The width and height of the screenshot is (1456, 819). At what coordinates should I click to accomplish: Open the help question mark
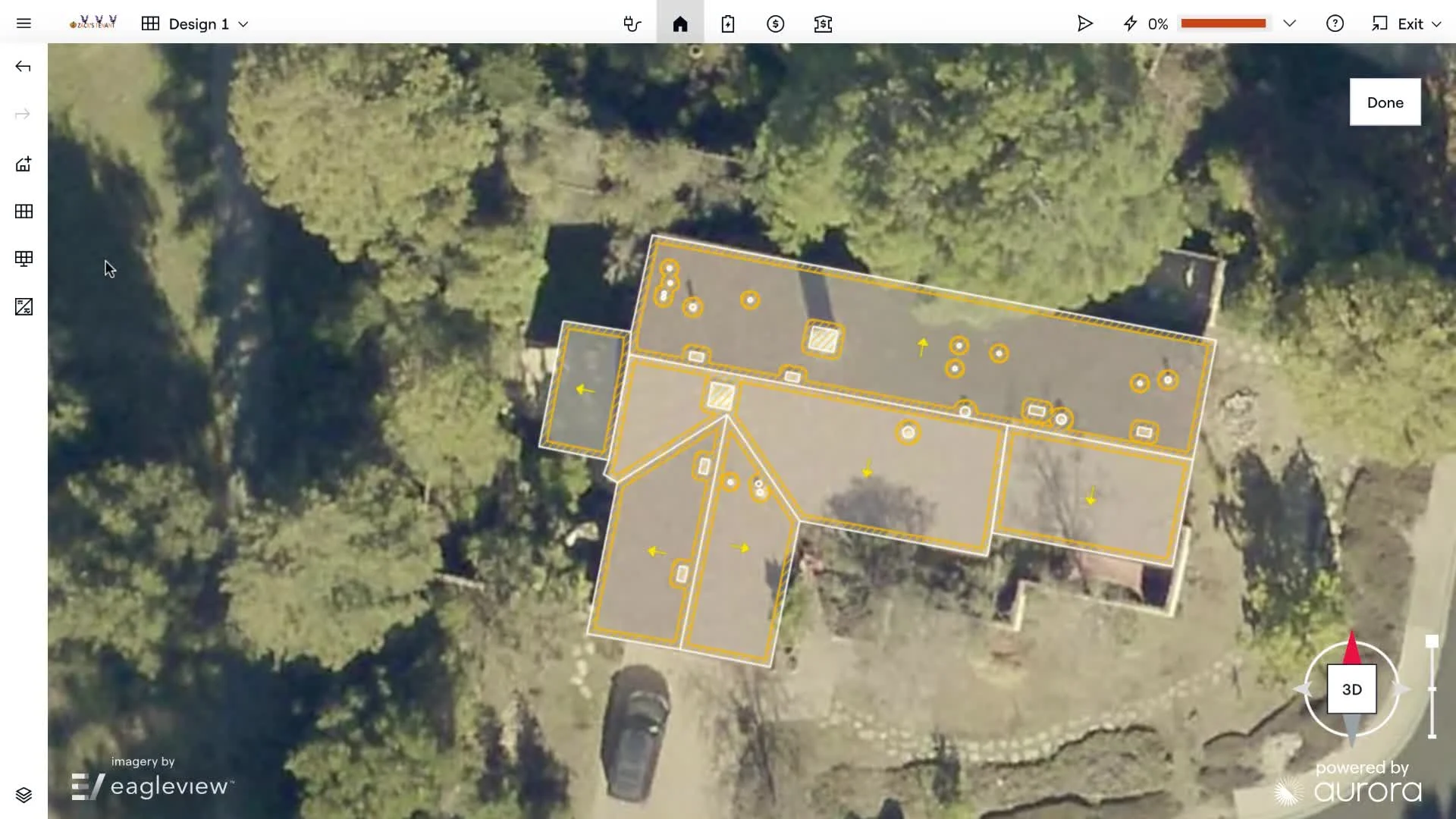(1335, 24)
